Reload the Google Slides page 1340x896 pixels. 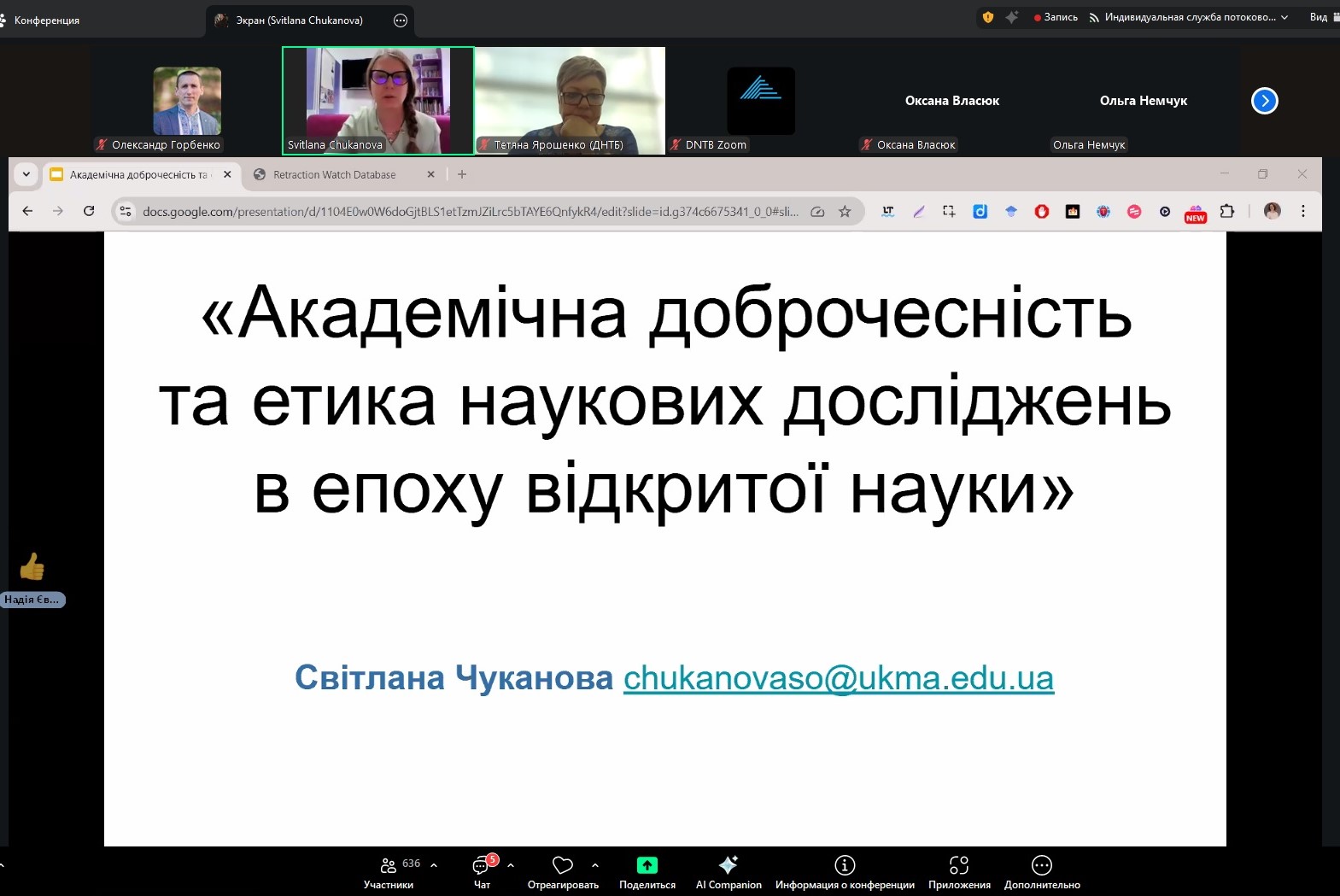click(89, 211)
